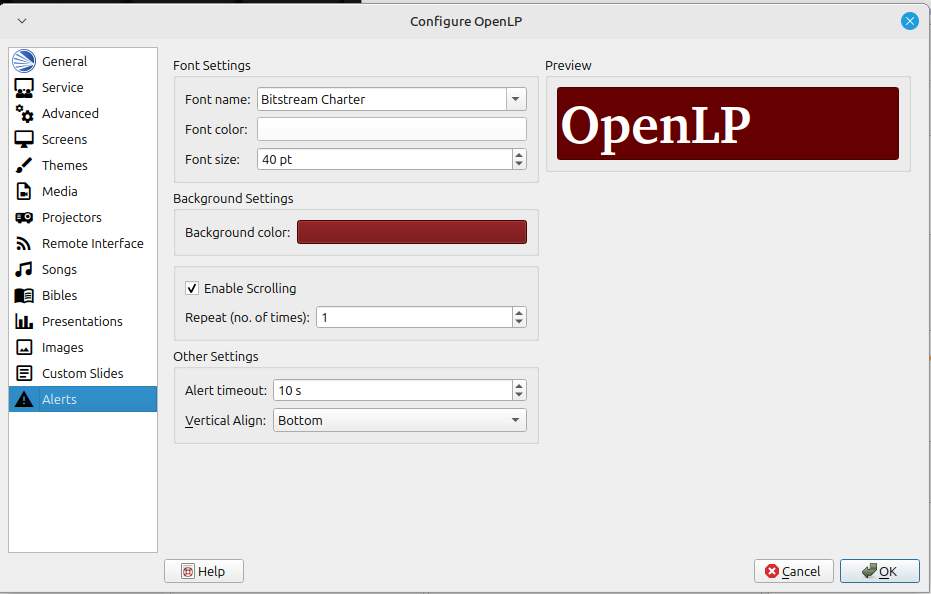Open the Vertical Align dropdown
The width and height of the screenshot is (931, 594).
[x=516, y=421]
